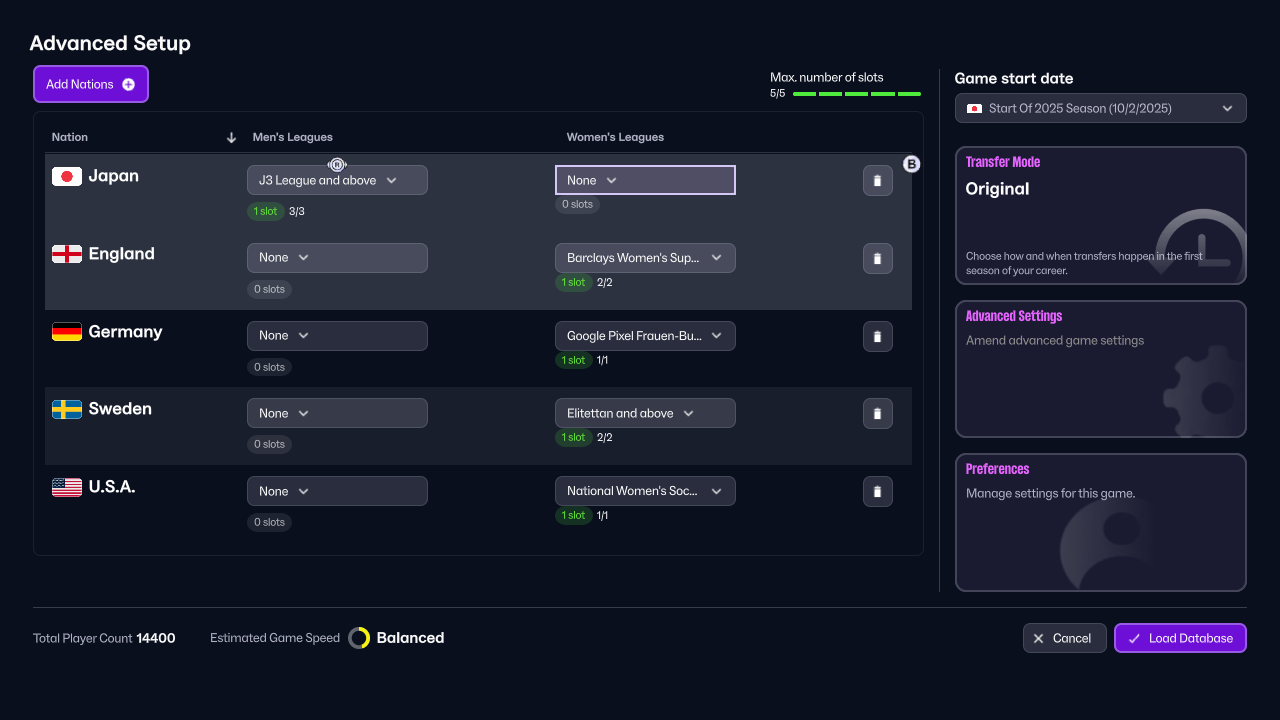Viewport: 1280px width, 720px height.
Task: Open Japan men's J3 League dropdown
Action: click(x=337, y=180)
